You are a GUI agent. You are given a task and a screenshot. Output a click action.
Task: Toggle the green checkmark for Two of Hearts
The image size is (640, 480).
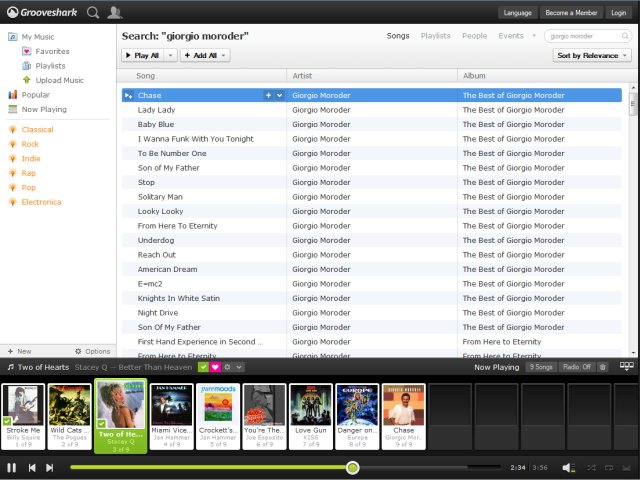203,367
